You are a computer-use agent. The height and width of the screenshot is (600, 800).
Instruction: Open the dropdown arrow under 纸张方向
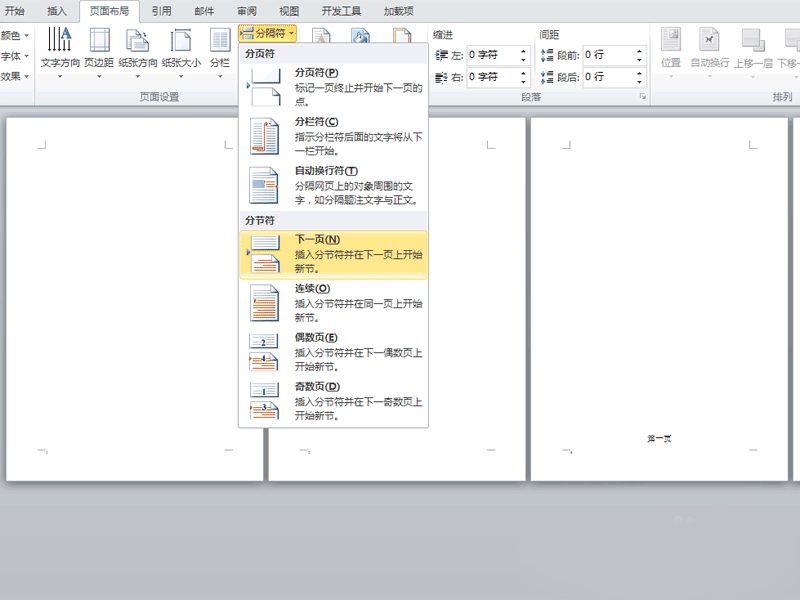[x=137, y=77]
